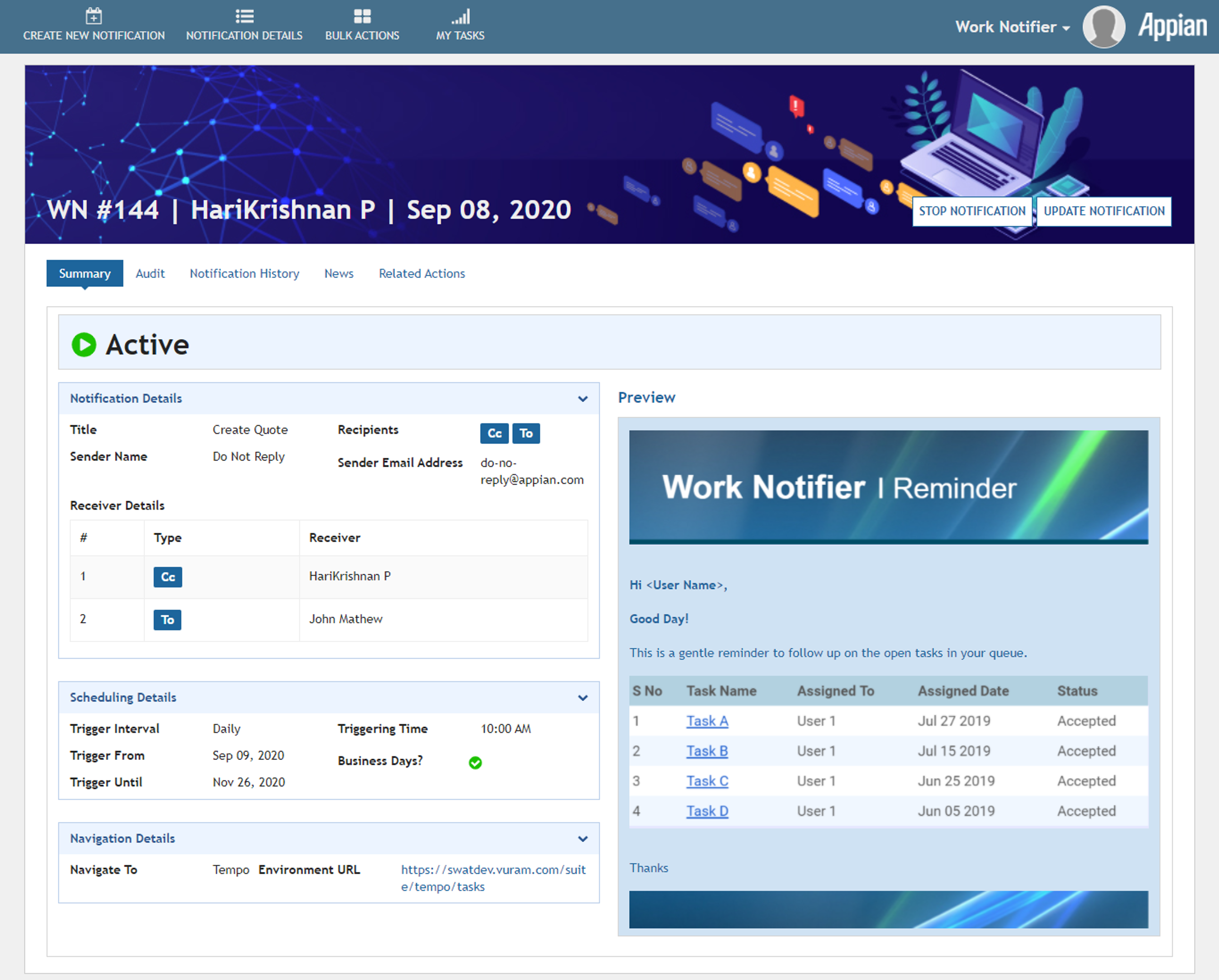
Task: Click the To badge in John Mathew row
Action: (x=167, y=620)
